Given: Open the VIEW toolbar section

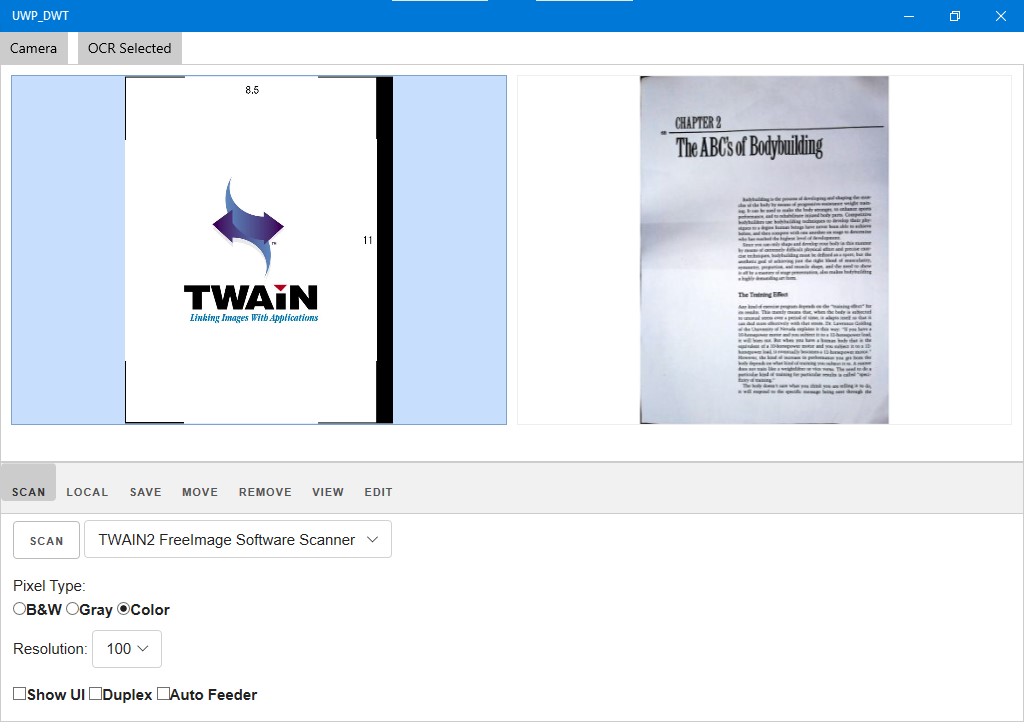Looking at the screenshot, I should pos(328,491).
